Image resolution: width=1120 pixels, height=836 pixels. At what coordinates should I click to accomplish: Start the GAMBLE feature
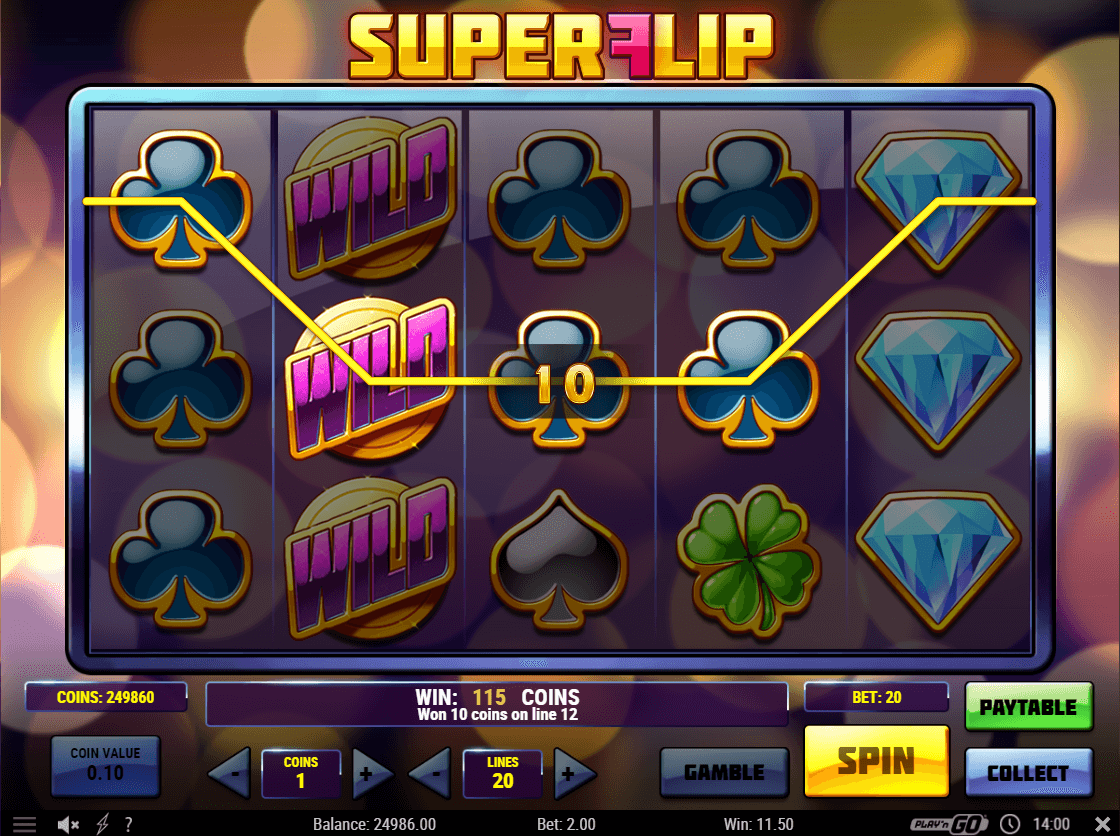pyautogui.click(x=724, y=772)
